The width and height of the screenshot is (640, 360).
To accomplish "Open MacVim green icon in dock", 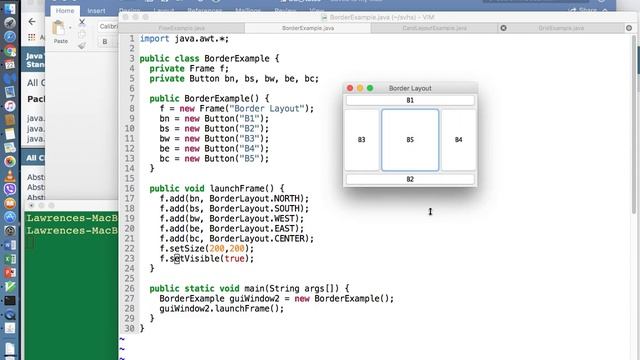I will point(10,287).
